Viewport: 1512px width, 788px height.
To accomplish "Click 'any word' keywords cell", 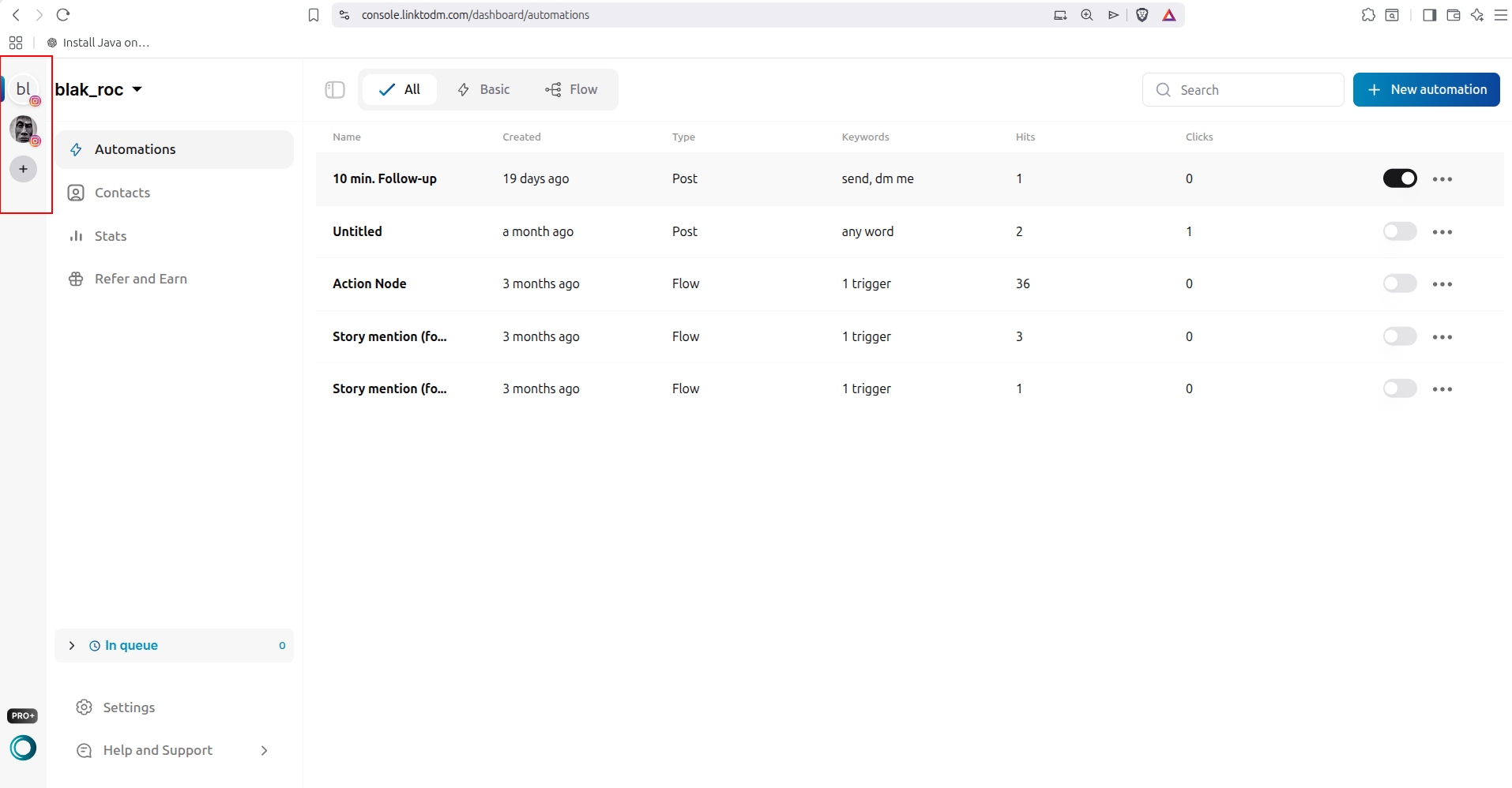I will point(867,231).
